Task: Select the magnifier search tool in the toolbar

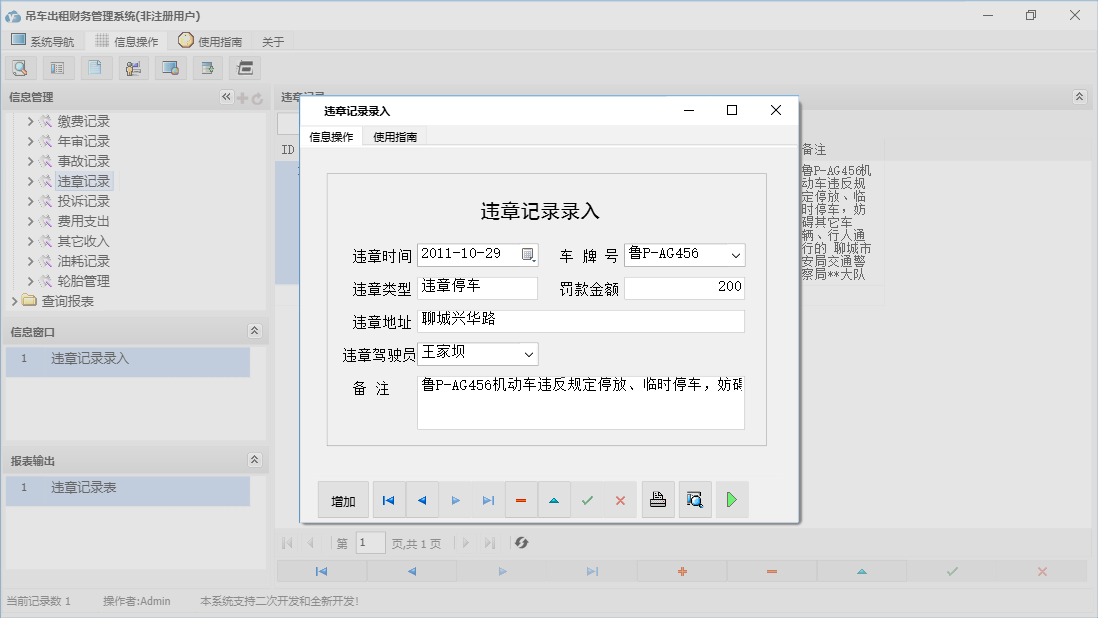Action: (20, 67)
